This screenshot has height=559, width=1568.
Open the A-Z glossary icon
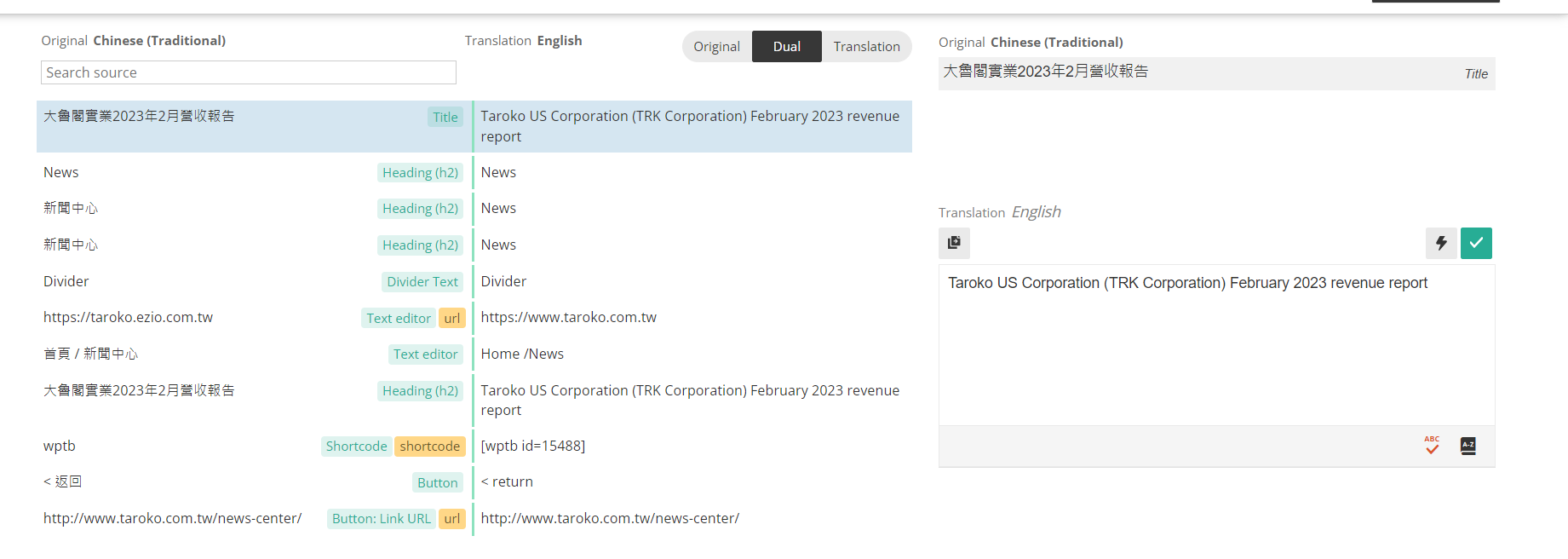[1468, 446]
